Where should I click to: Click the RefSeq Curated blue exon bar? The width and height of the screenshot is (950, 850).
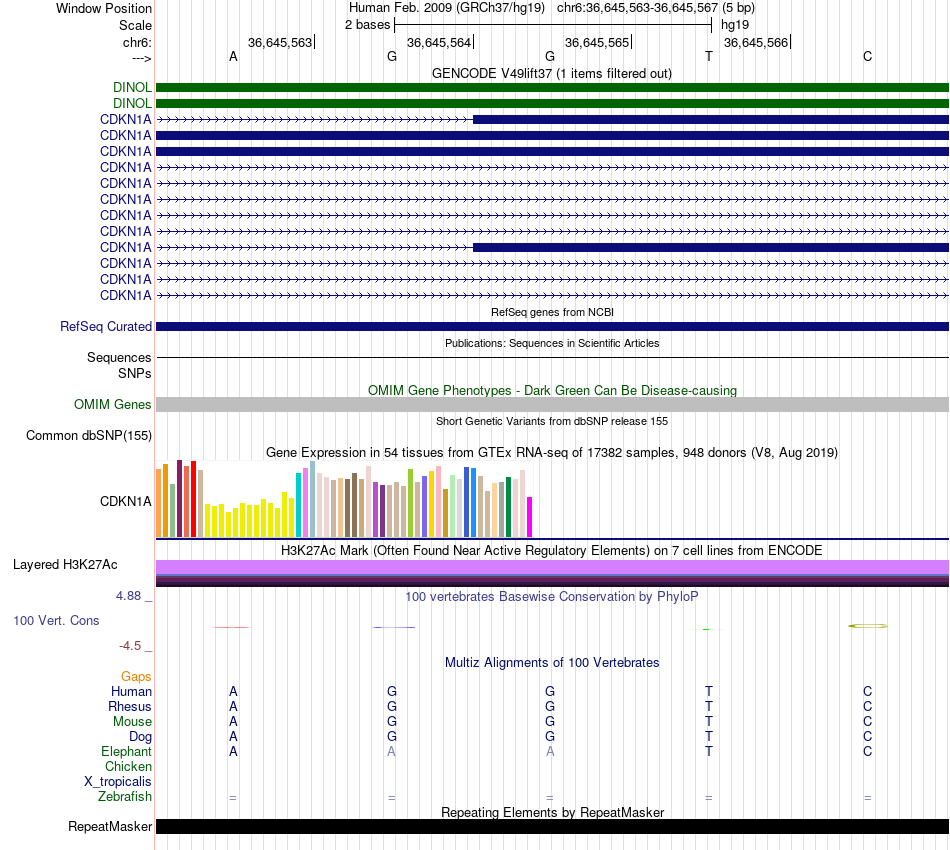[552, 327]
